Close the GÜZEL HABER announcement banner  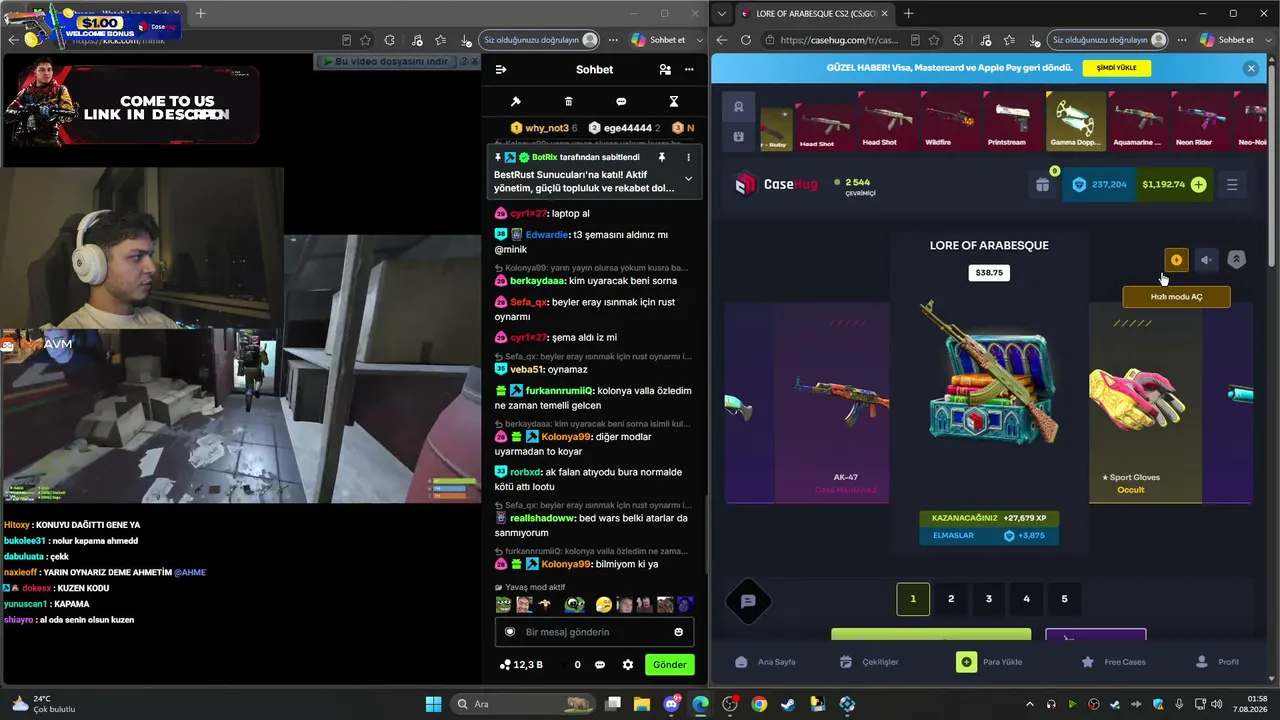(x=1251, y=68)
